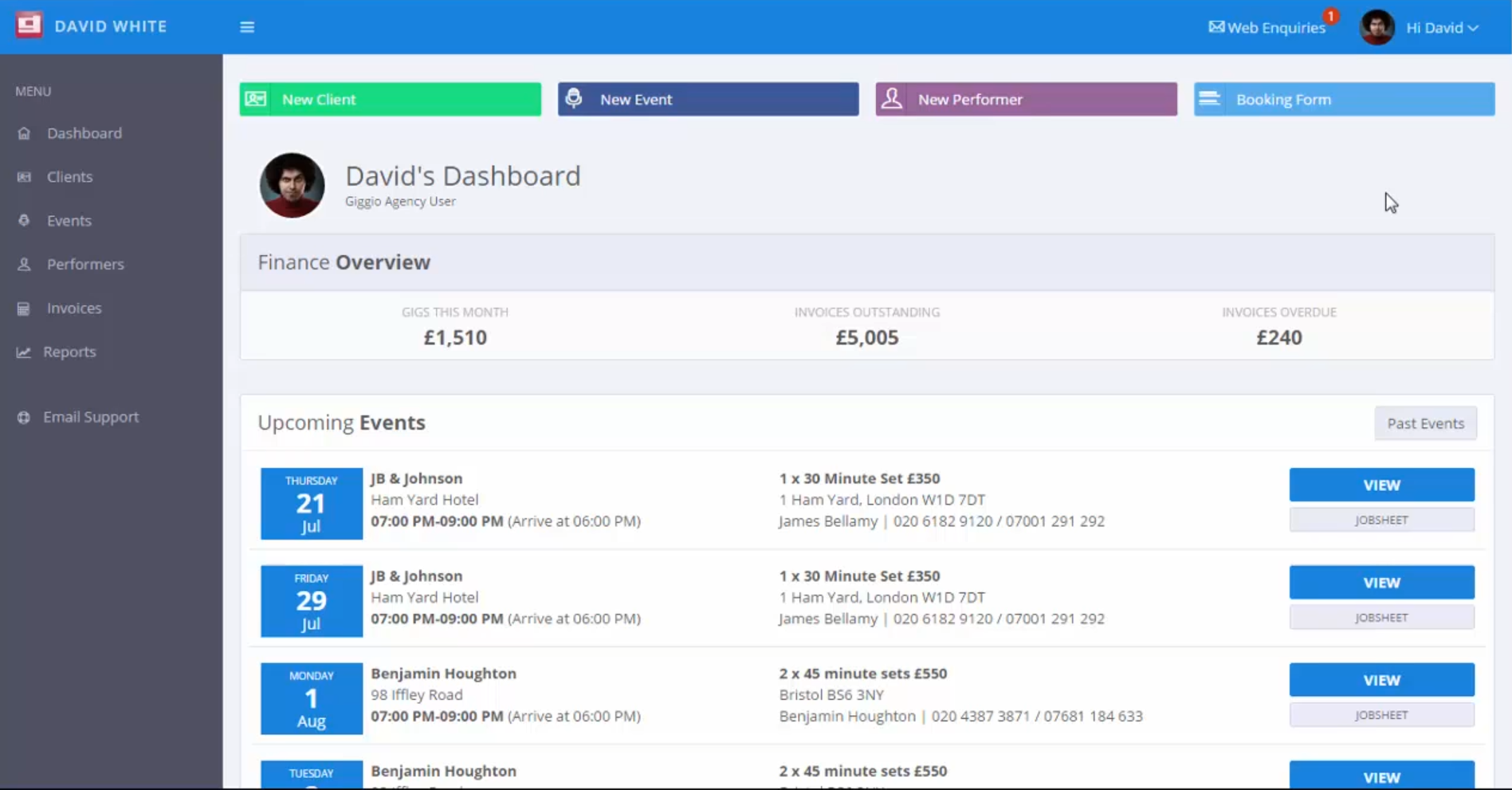
Task: Click the Clients card icon in sidebar
Action: (x=24, y=177)
